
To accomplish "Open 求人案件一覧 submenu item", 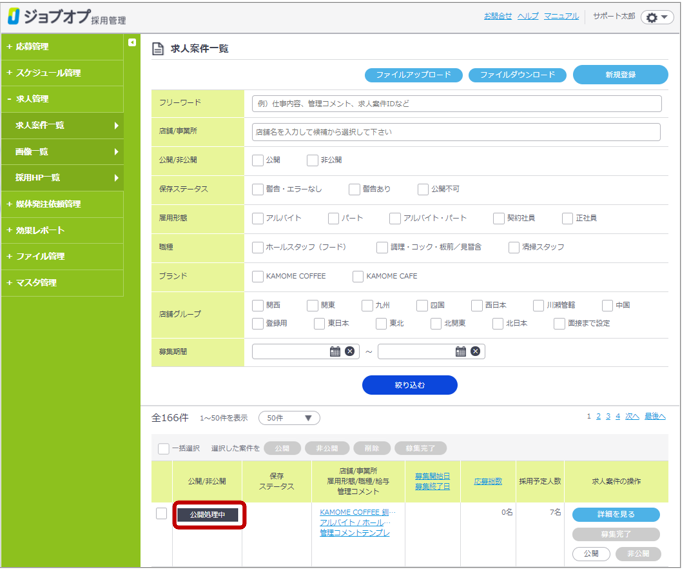I will coord(62,125).
